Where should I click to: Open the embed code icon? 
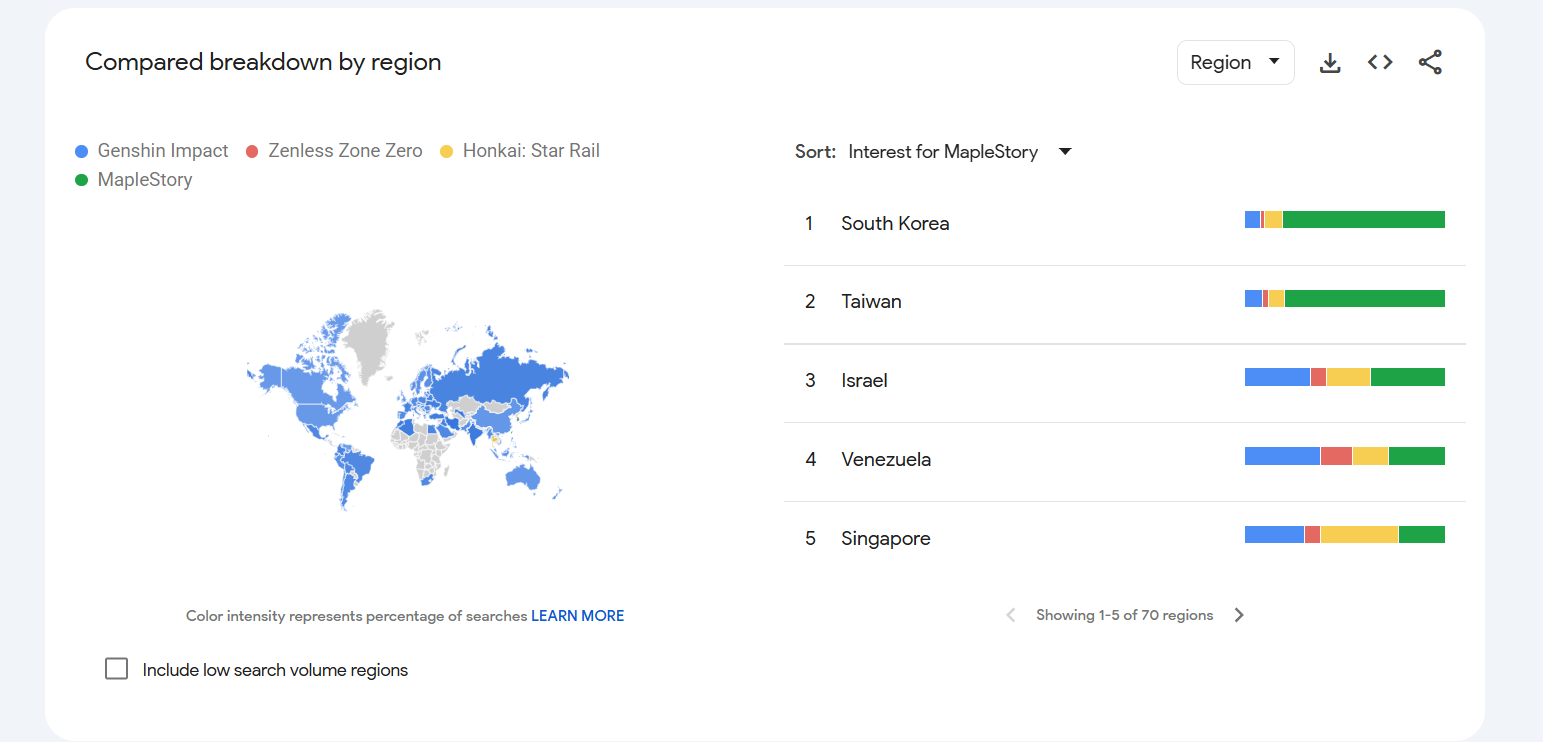pyautogui.click(x=1380, y=62)
